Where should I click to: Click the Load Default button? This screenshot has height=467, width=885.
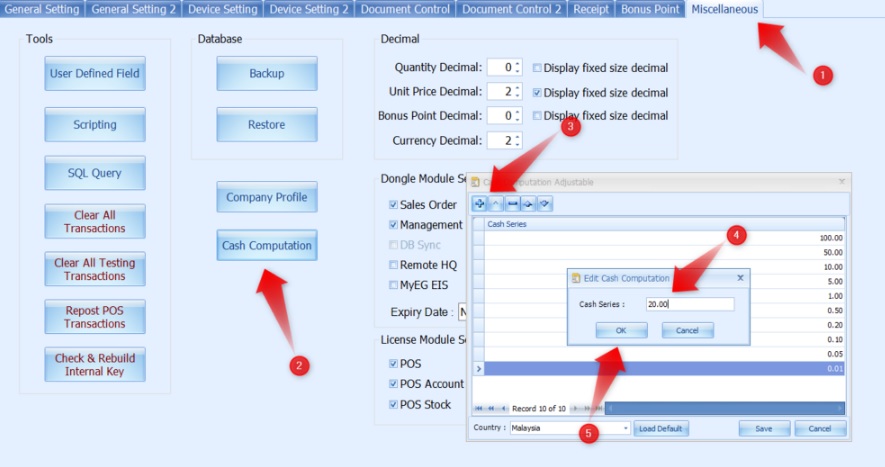pyautogui.click(x=661, y=428)
